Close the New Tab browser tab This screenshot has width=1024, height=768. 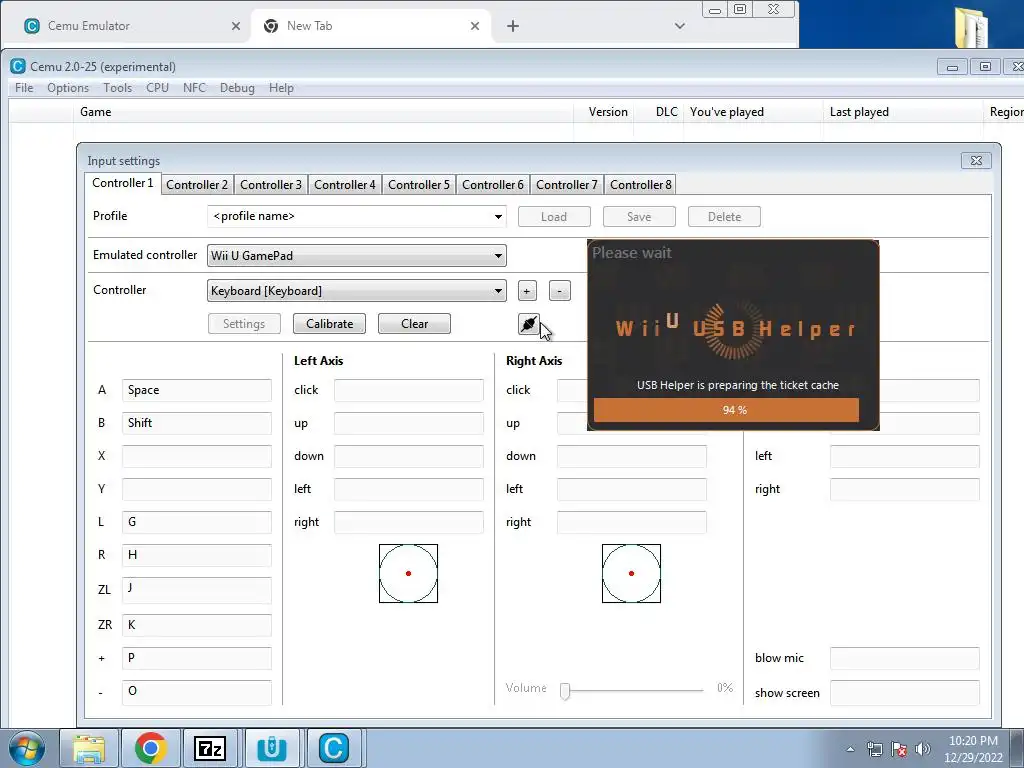tap(475, 26)
